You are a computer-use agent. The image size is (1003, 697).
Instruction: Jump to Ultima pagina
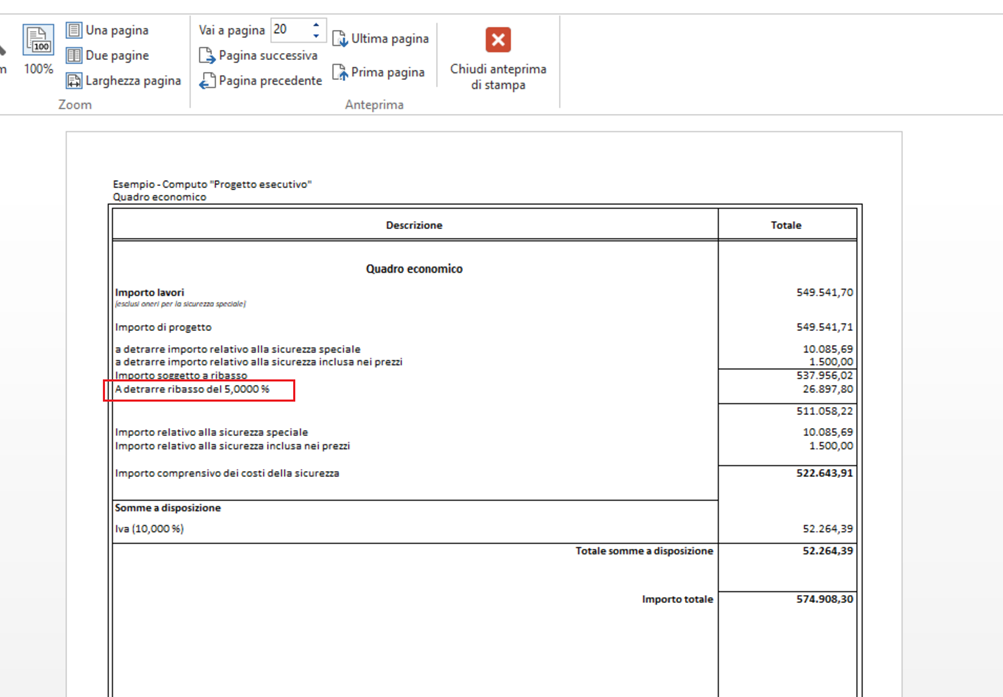[x=381, y=38]
